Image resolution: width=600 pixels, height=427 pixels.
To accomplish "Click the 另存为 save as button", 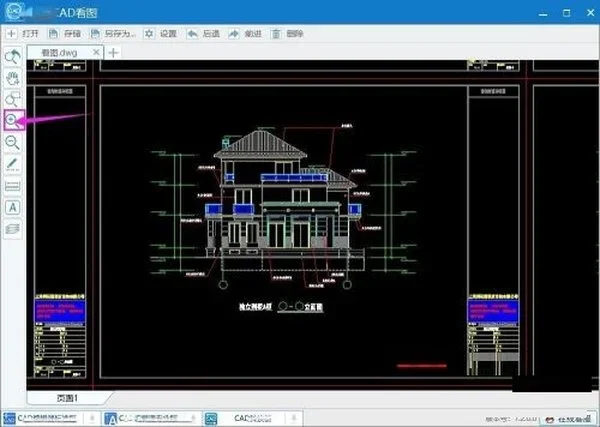I will point(113,34).
